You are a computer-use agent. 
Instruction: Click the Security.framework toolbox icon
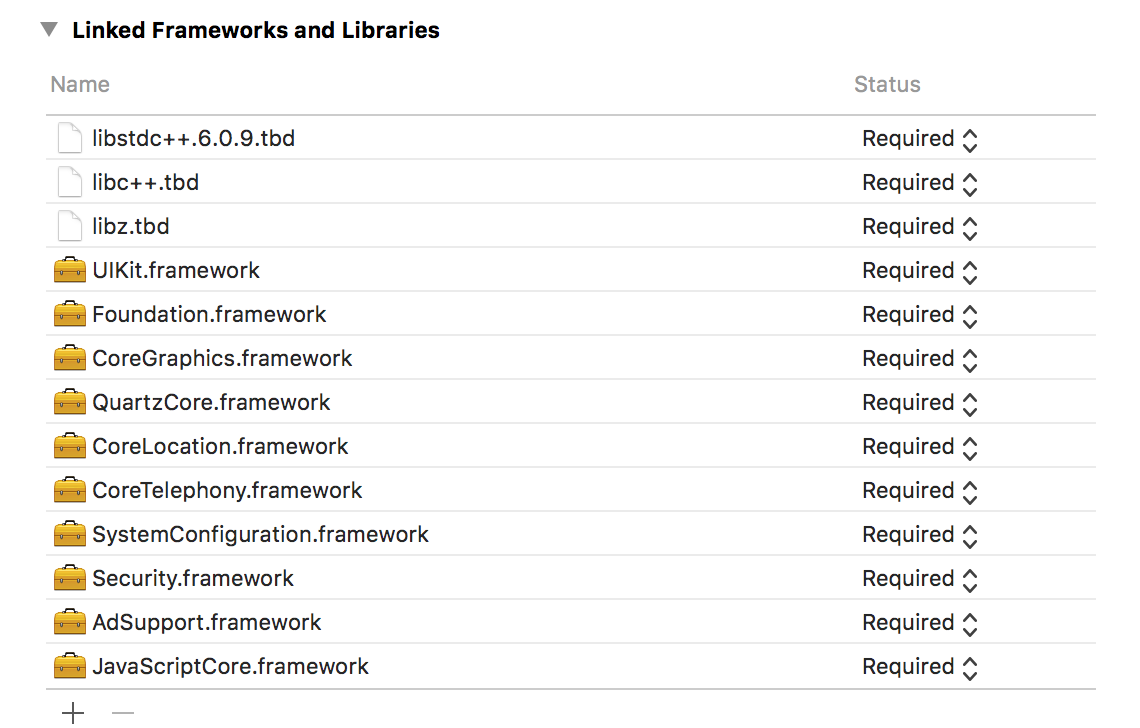point(70,578)
